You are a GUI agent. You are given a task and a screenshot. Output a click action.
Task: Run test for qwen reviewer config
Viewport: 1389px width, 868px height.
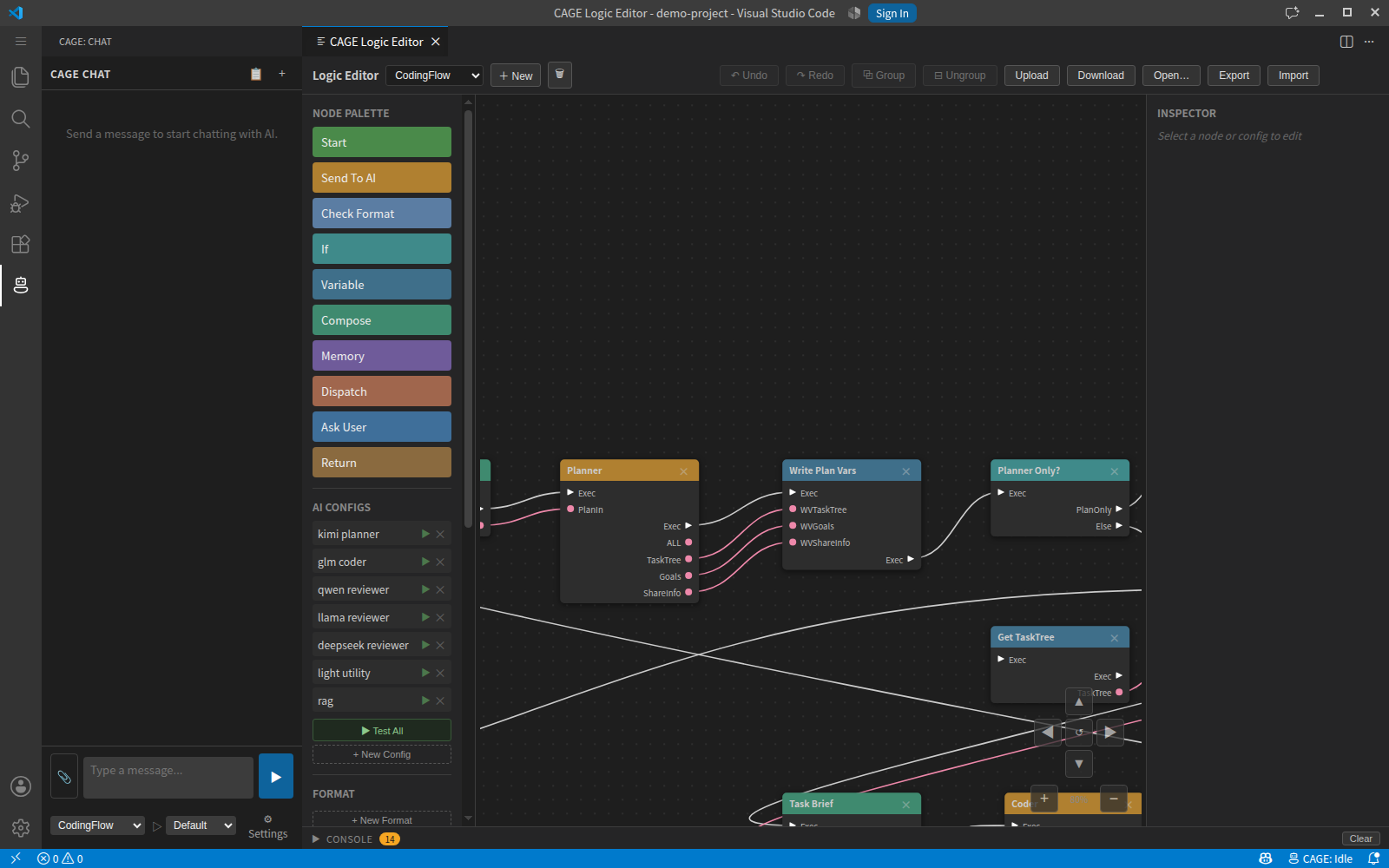pos(425,589)
